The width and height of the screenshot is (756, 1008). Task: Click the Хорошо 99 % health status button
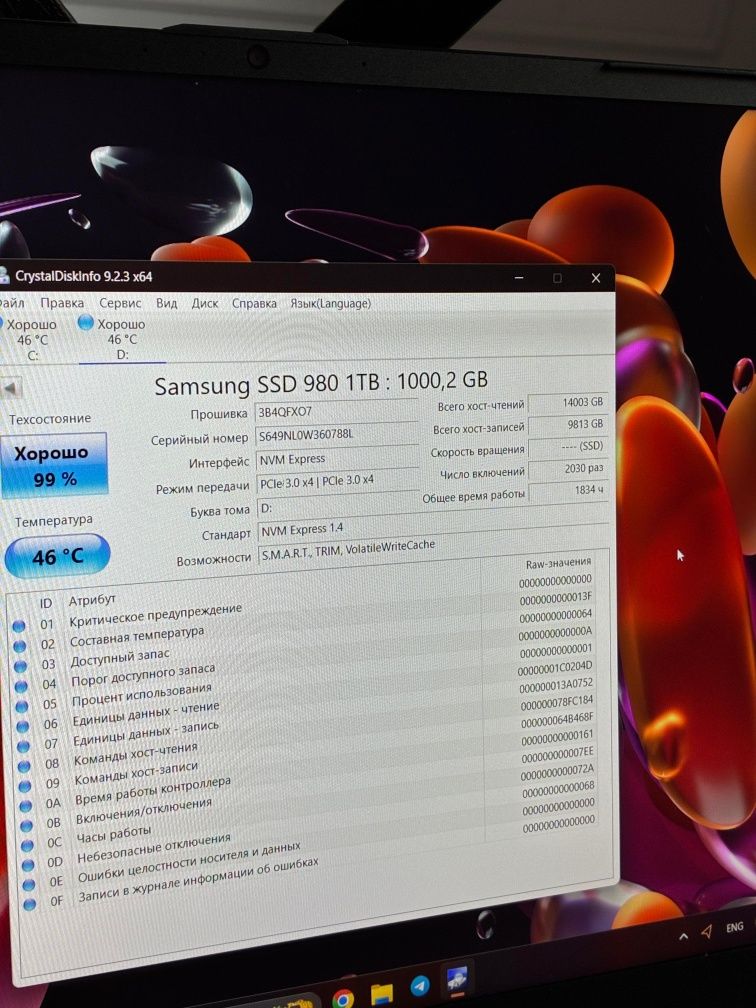53,465
